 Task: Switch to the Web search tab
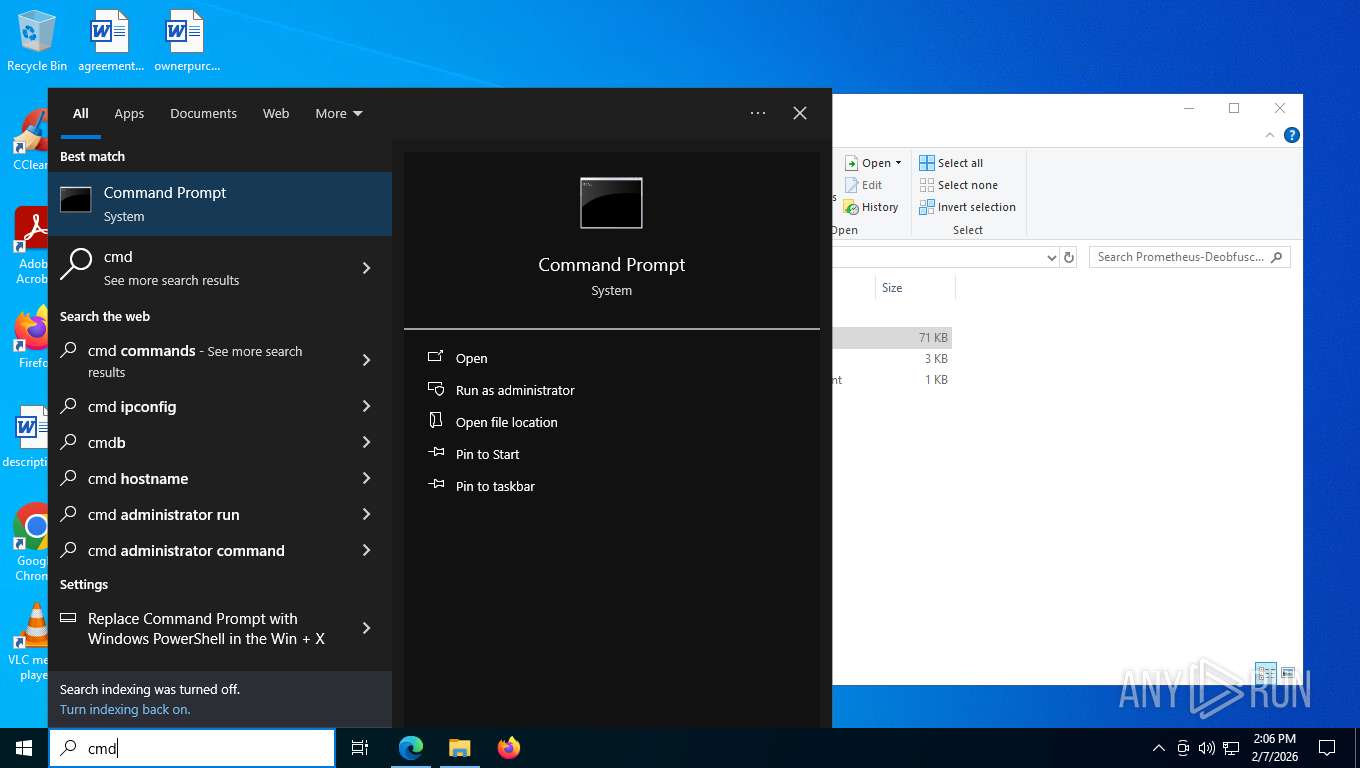(x=276, y=113)
